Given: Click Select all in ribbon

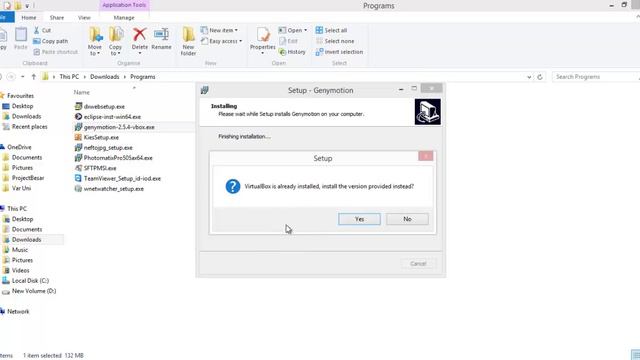Looking at the screenshot, I should click(331, 30).
